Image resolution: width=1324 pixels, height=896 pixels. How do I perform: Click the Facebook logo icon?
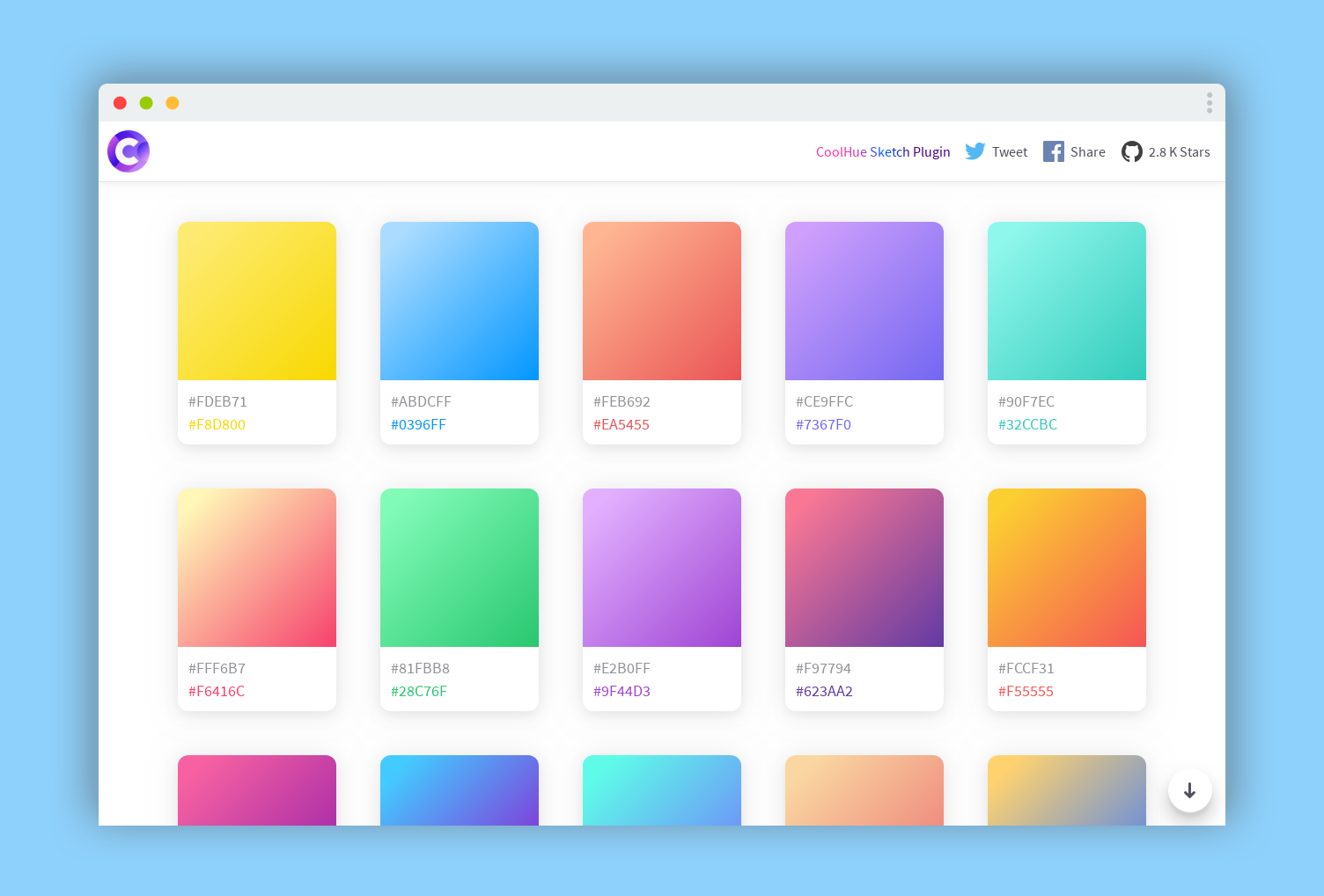(x=1053, y=151)
